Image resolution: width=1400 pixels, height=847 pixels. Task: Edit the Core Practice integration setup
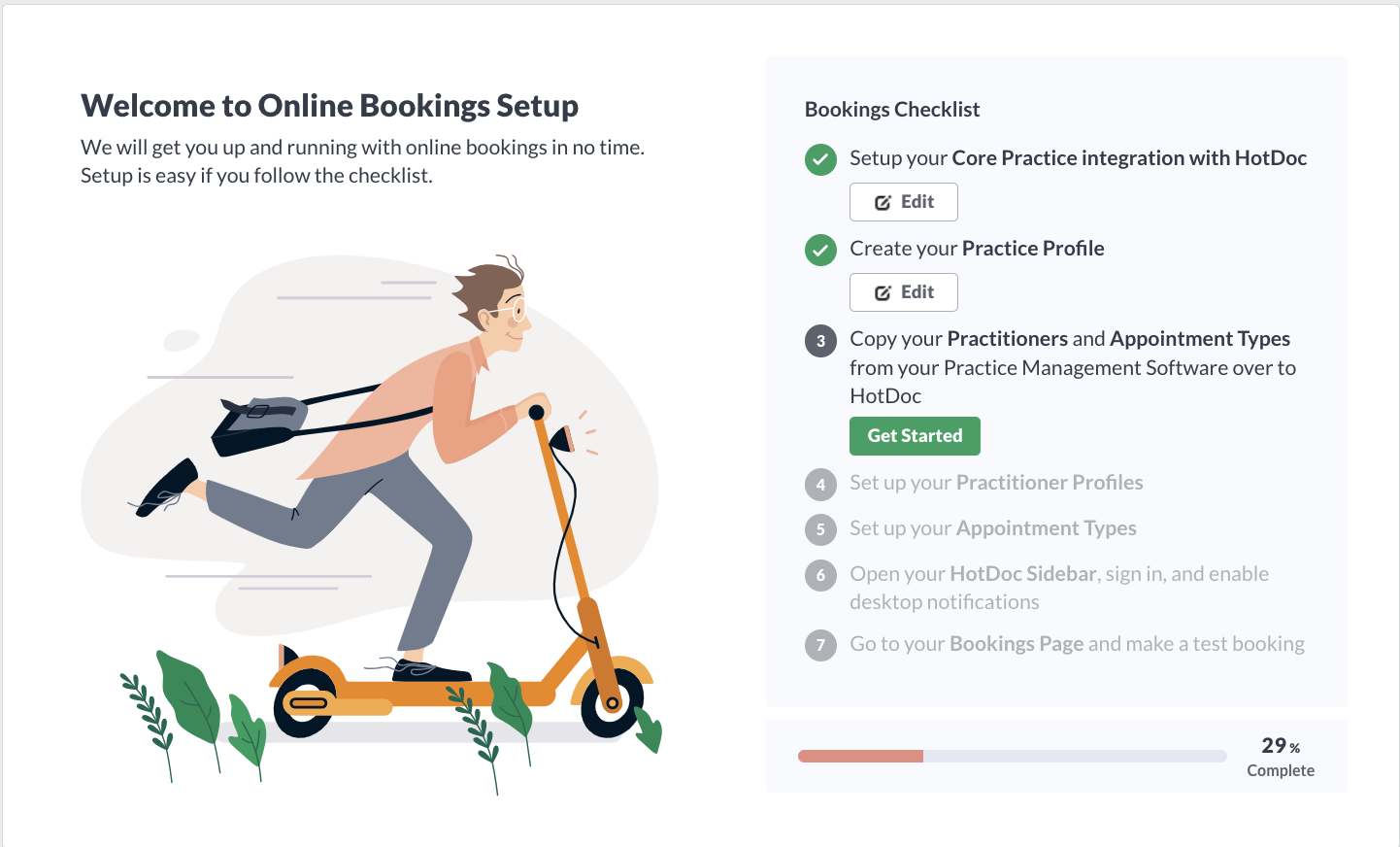pyautogui.click(x=904, y=202)
